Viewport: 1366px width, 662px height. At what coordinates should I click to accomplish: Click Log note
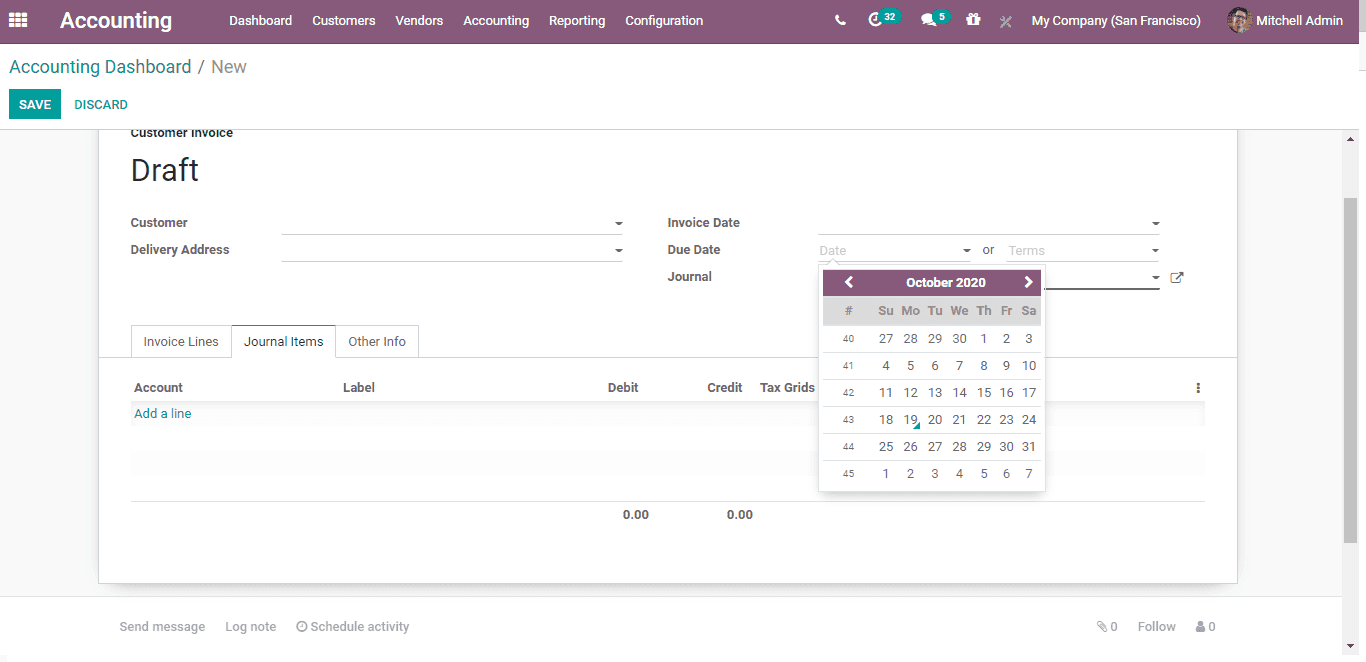[x=250, y=627]
